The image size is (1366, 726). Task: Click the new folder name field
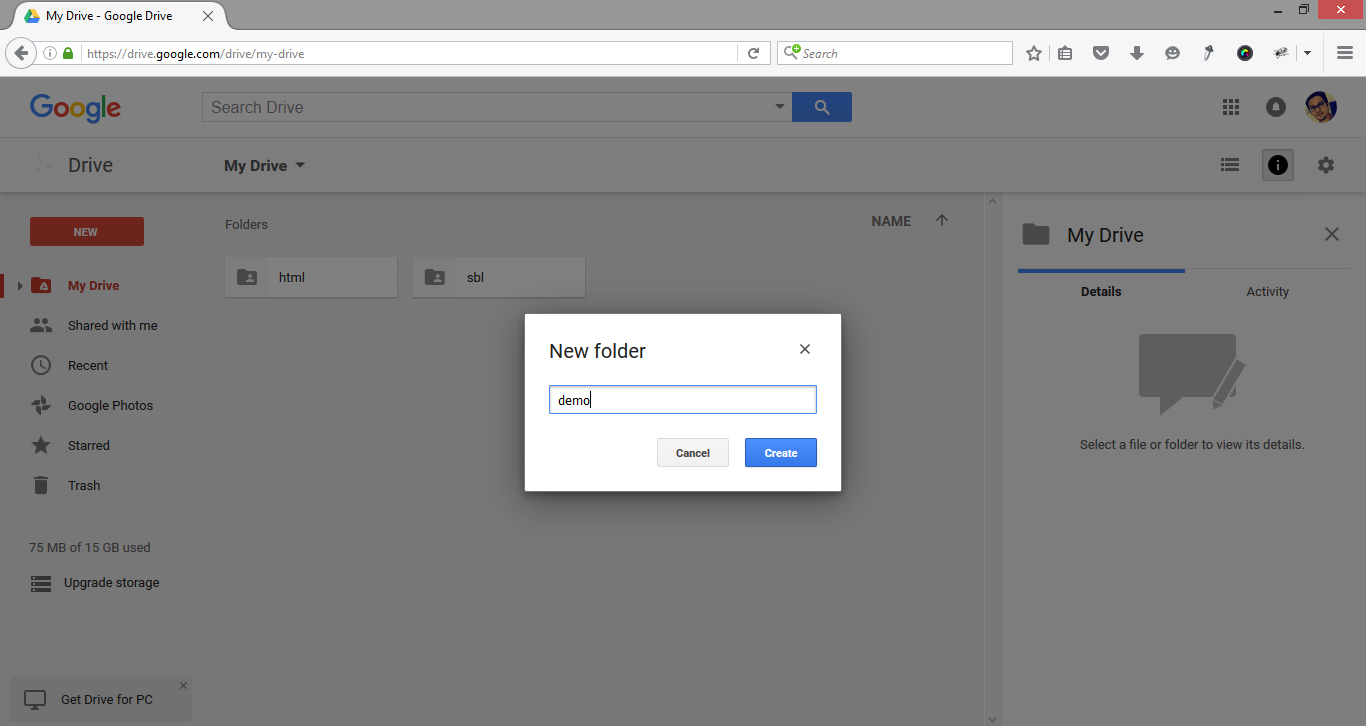coord(683,399)
